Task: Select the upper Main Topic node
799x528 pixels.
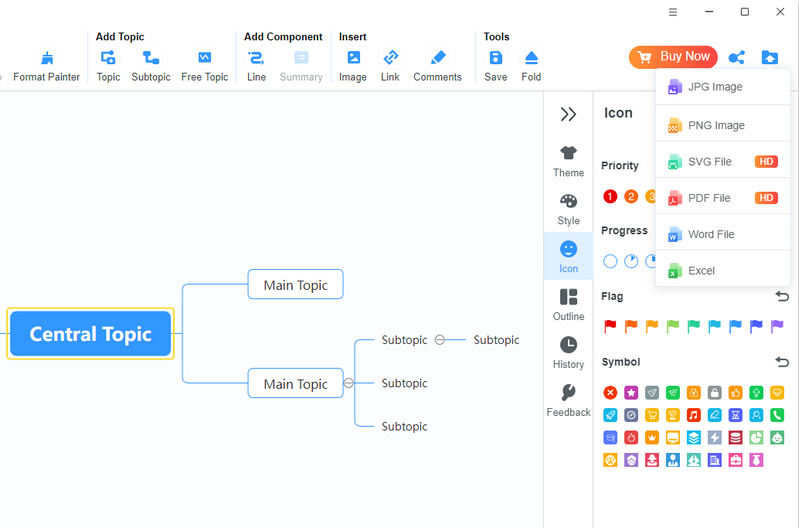Action: click(296, 284)
